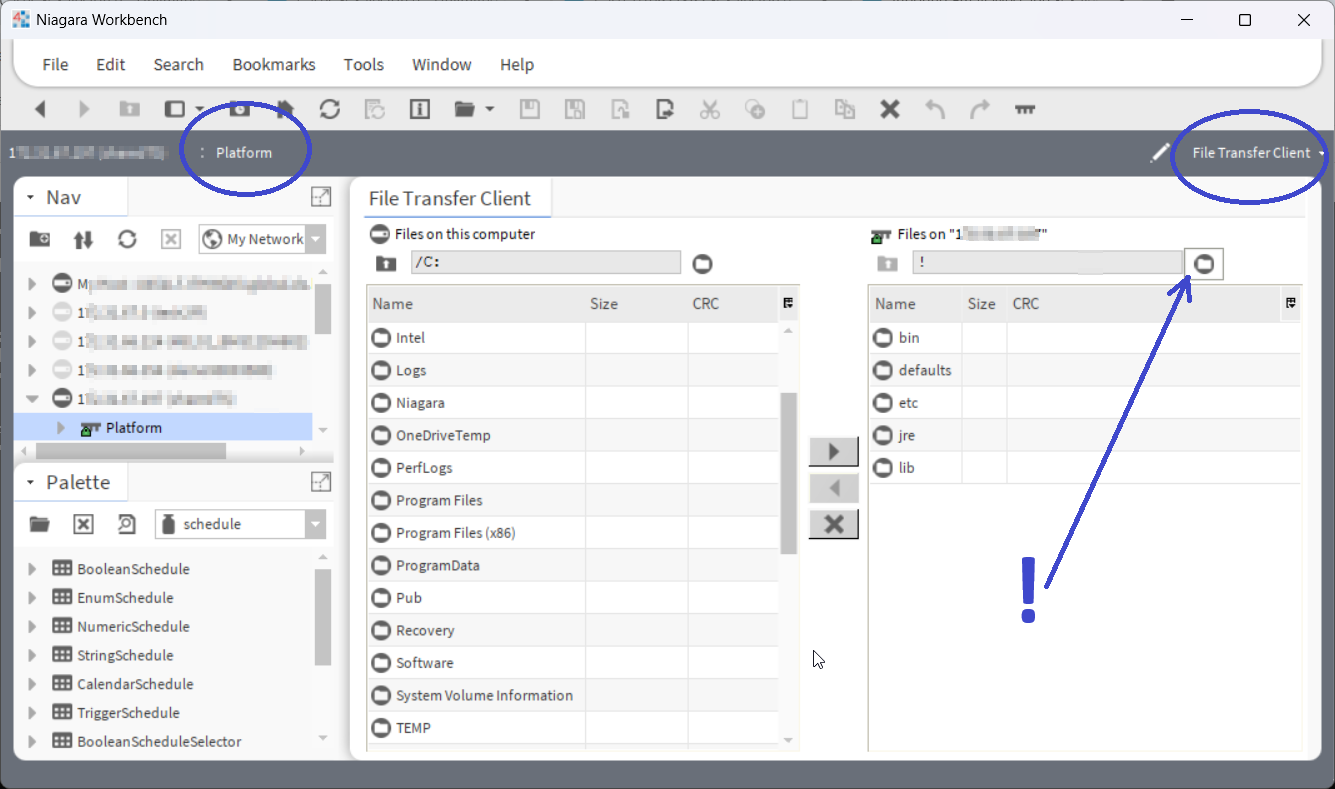Open the Help menu
Screen dimensions: 1335x789
tap(517, 64)
